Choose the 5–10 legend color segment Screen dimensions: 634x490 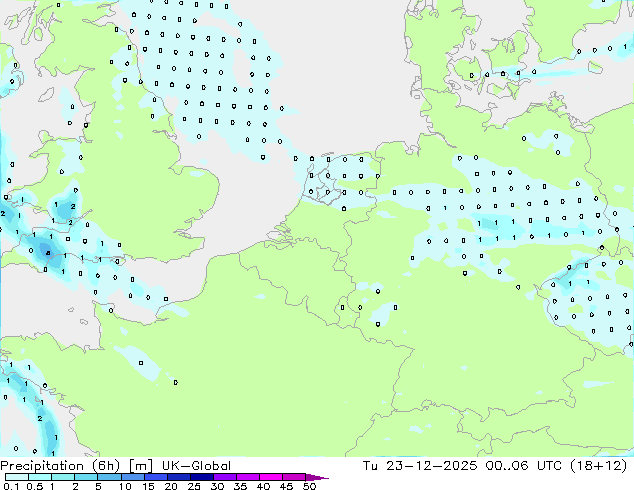[109, 477]
